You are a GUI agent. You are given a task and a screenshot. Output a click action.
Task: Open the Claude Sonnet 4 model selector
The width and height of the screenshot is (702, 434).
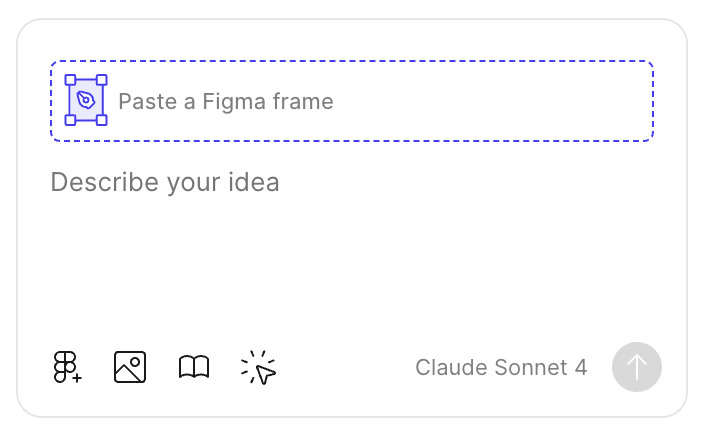(501, 367)
